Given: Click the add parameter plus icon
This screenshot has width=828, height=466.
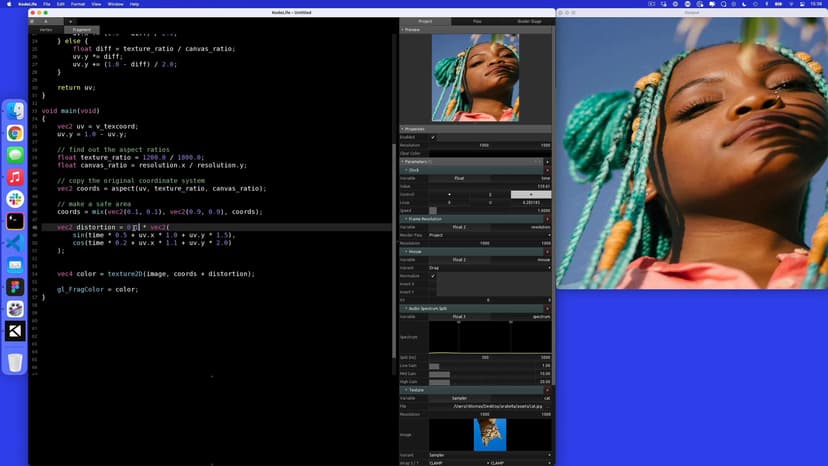Looking at the screenshot, I should (547, 161).
